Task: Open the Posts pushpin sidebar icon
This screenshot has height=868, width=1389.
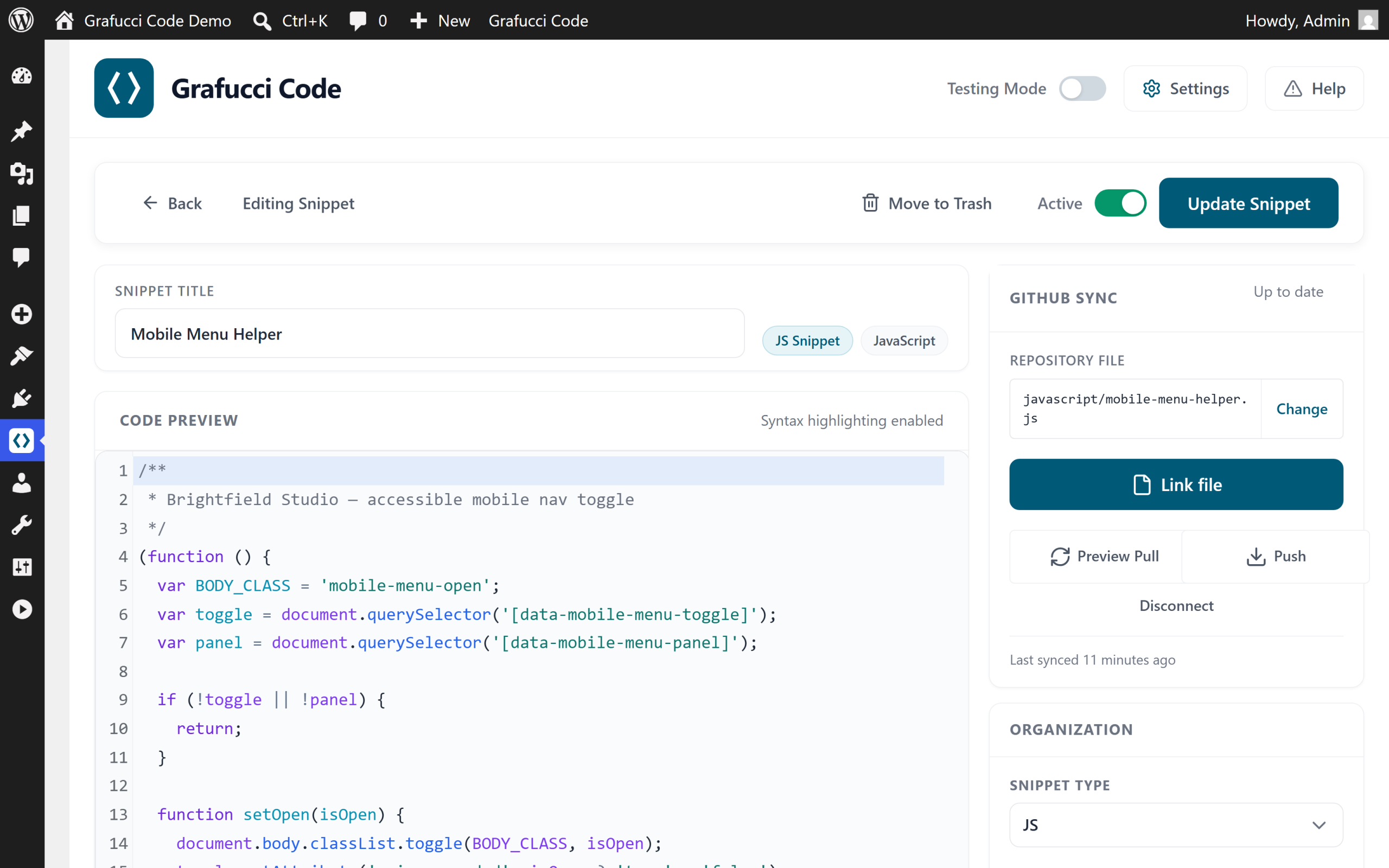Action: tap(22, 131)
